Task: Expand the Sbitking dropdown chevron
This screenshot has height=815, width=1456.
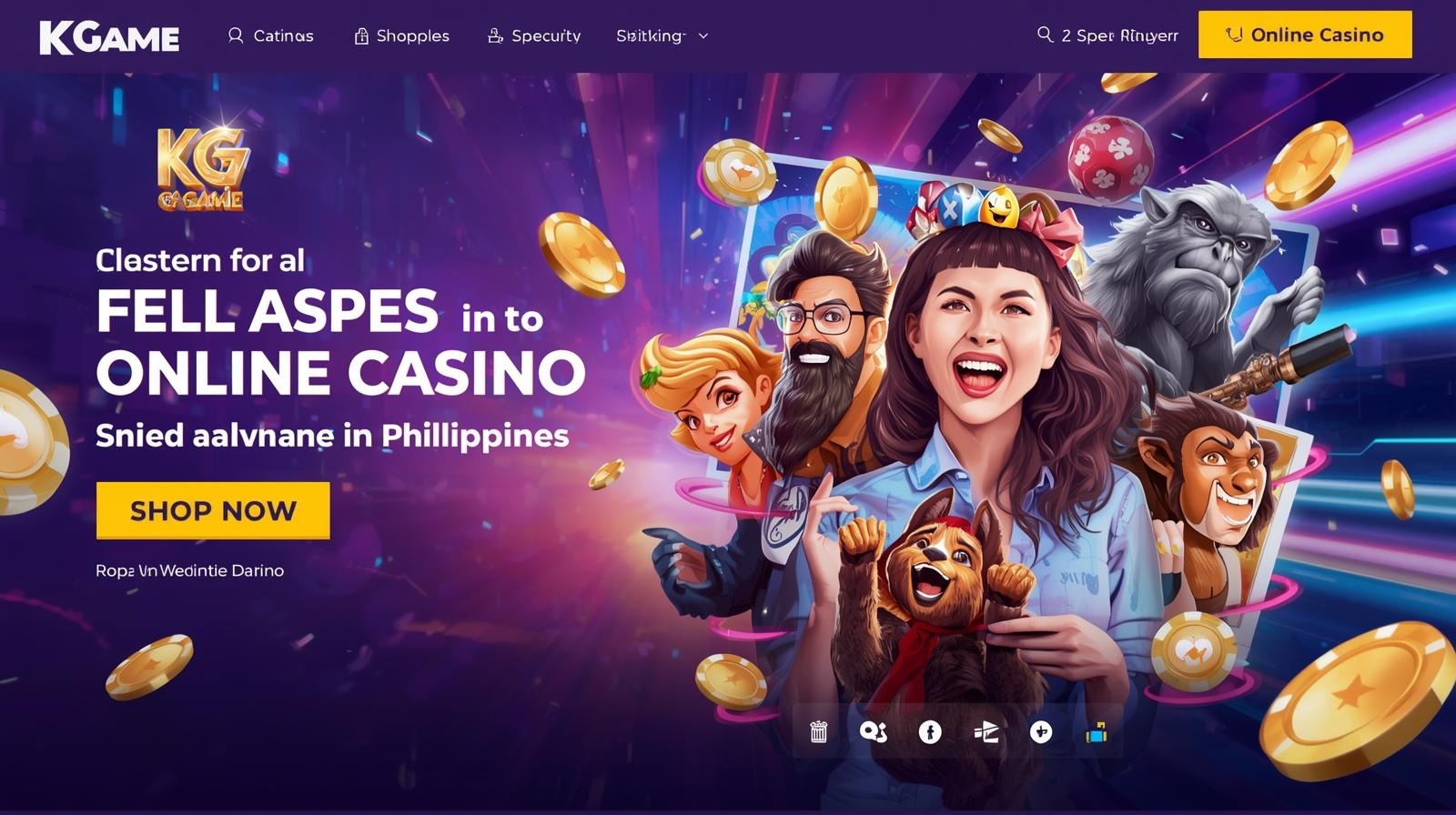Action: click(703, 36)
